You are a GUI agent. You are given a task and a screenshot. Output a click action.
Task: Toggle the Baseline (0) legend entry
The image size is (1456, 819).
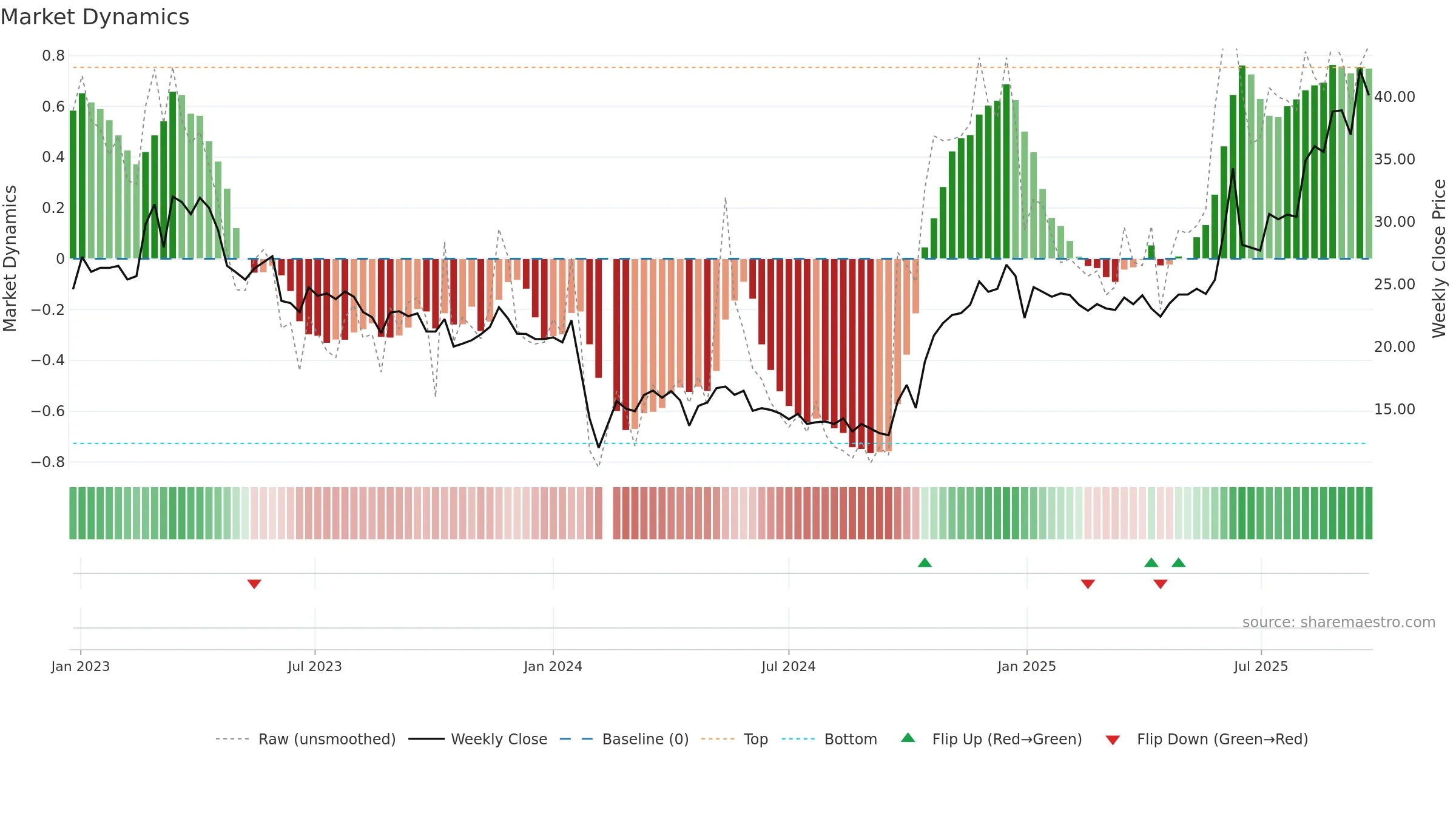tap(624, 739)
